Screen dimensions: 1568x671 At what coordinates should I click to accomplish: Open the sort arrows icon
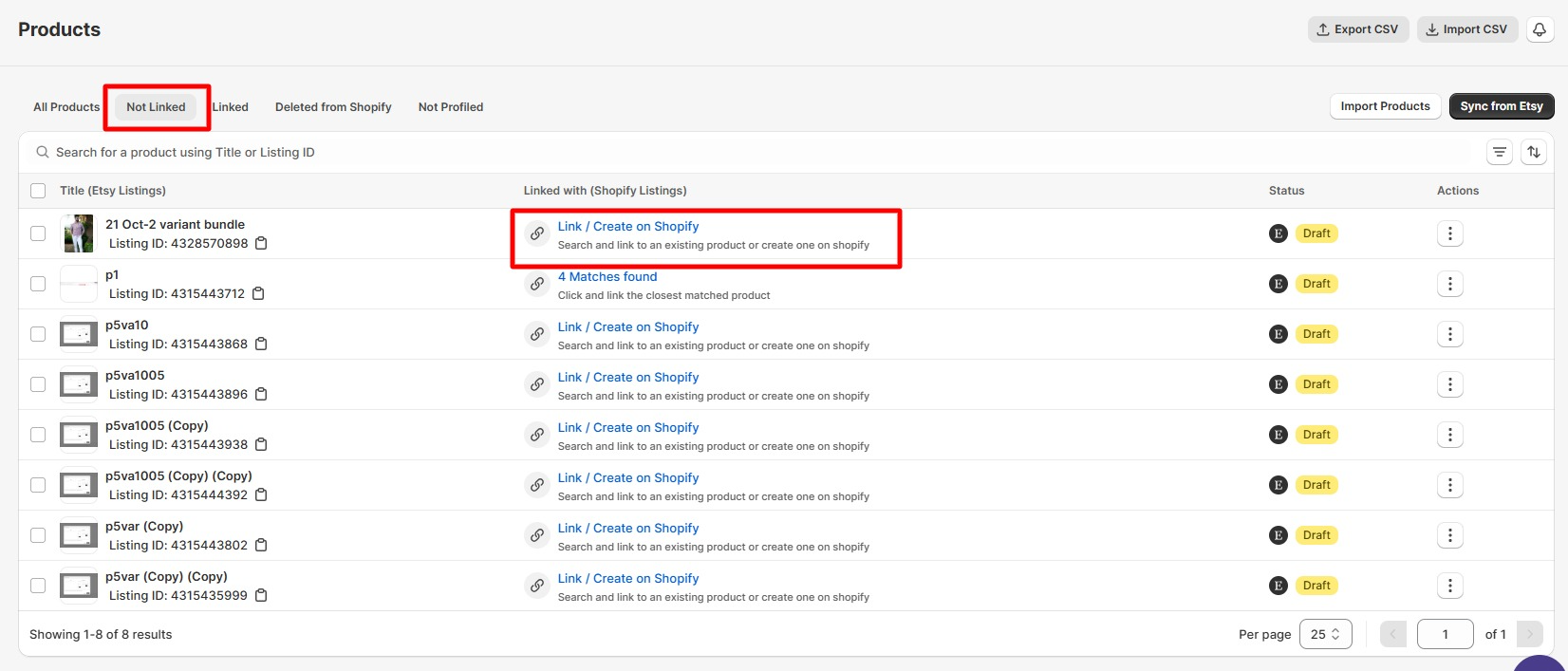[x=1534, y=152]
